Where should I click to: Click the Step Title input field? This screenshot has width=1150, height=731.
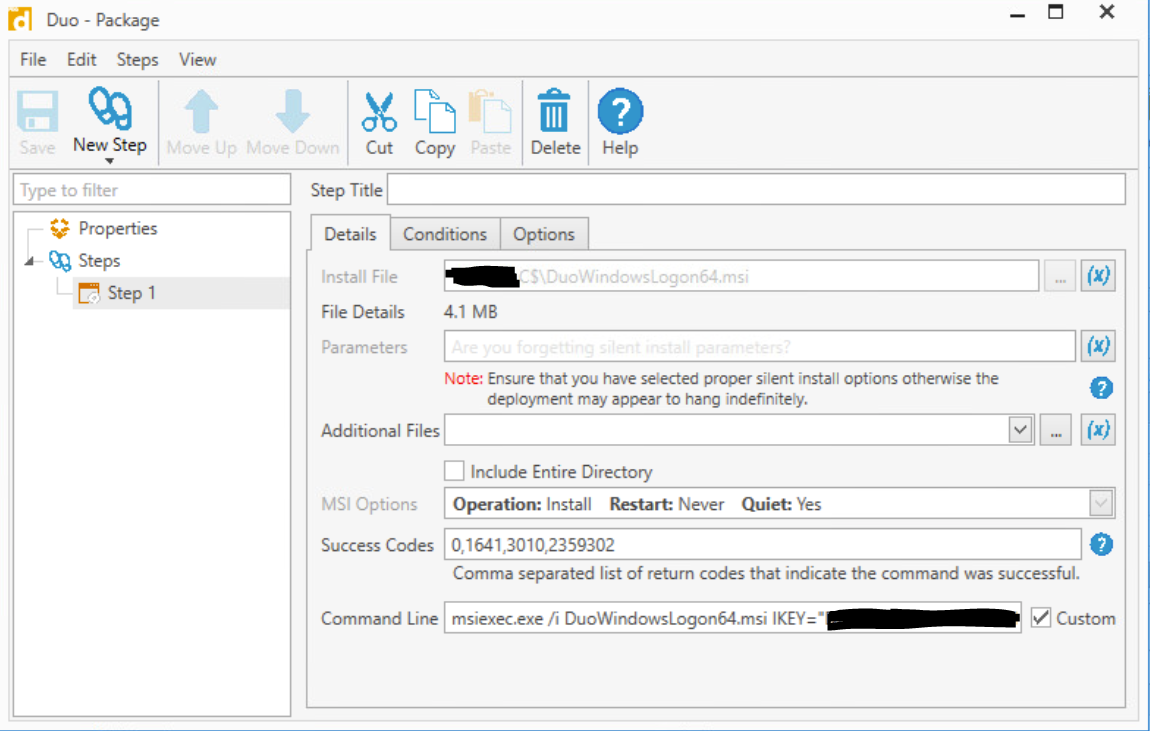(755, 190)
